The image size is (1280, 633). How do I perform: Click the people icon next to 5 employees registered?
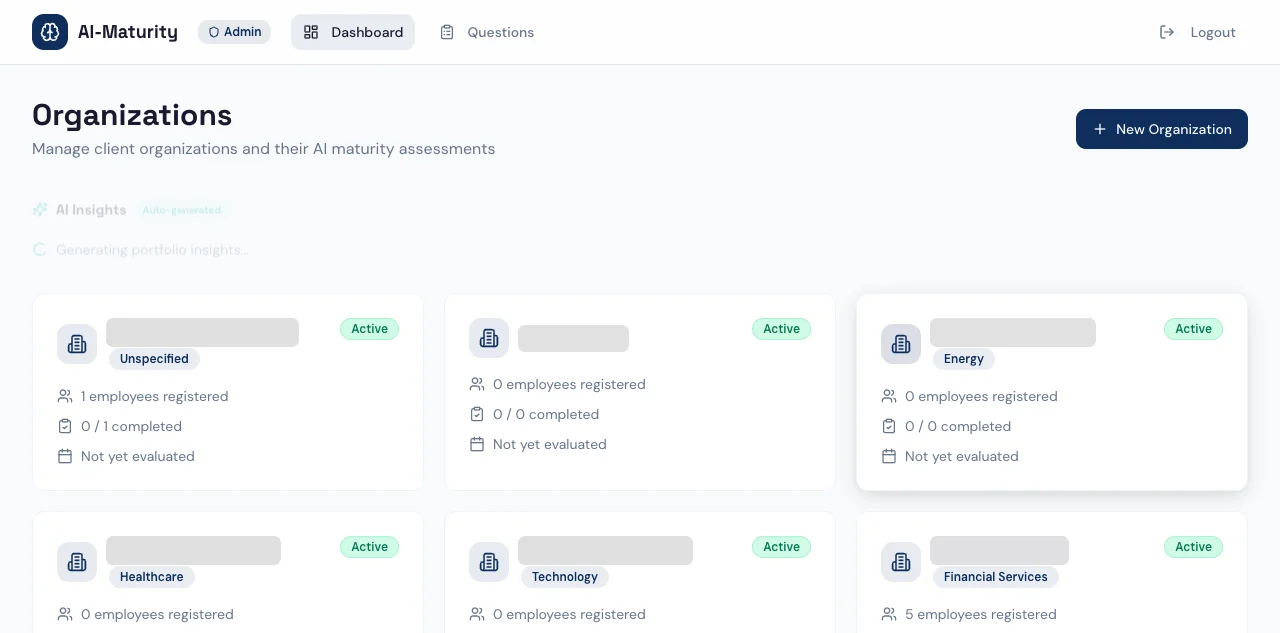click(x=889, y=614)
